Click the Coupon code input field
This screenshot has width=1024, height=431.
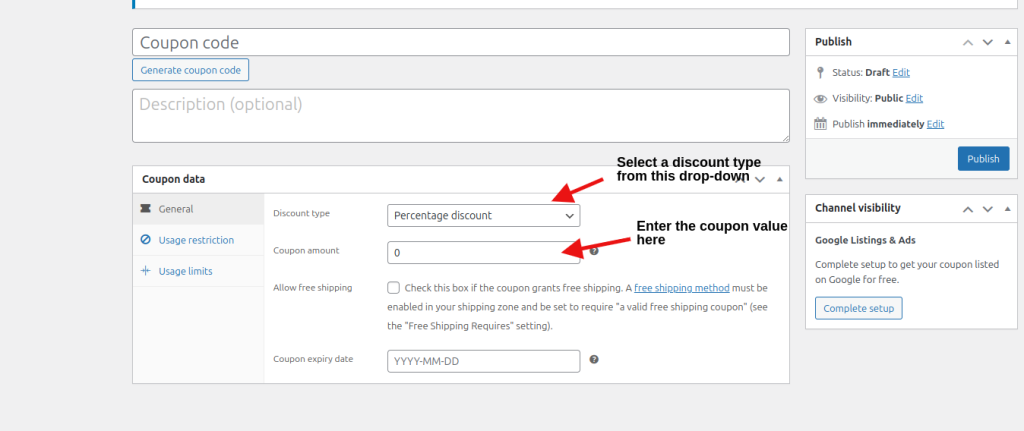pyautogui.click(x=460, y=42)
